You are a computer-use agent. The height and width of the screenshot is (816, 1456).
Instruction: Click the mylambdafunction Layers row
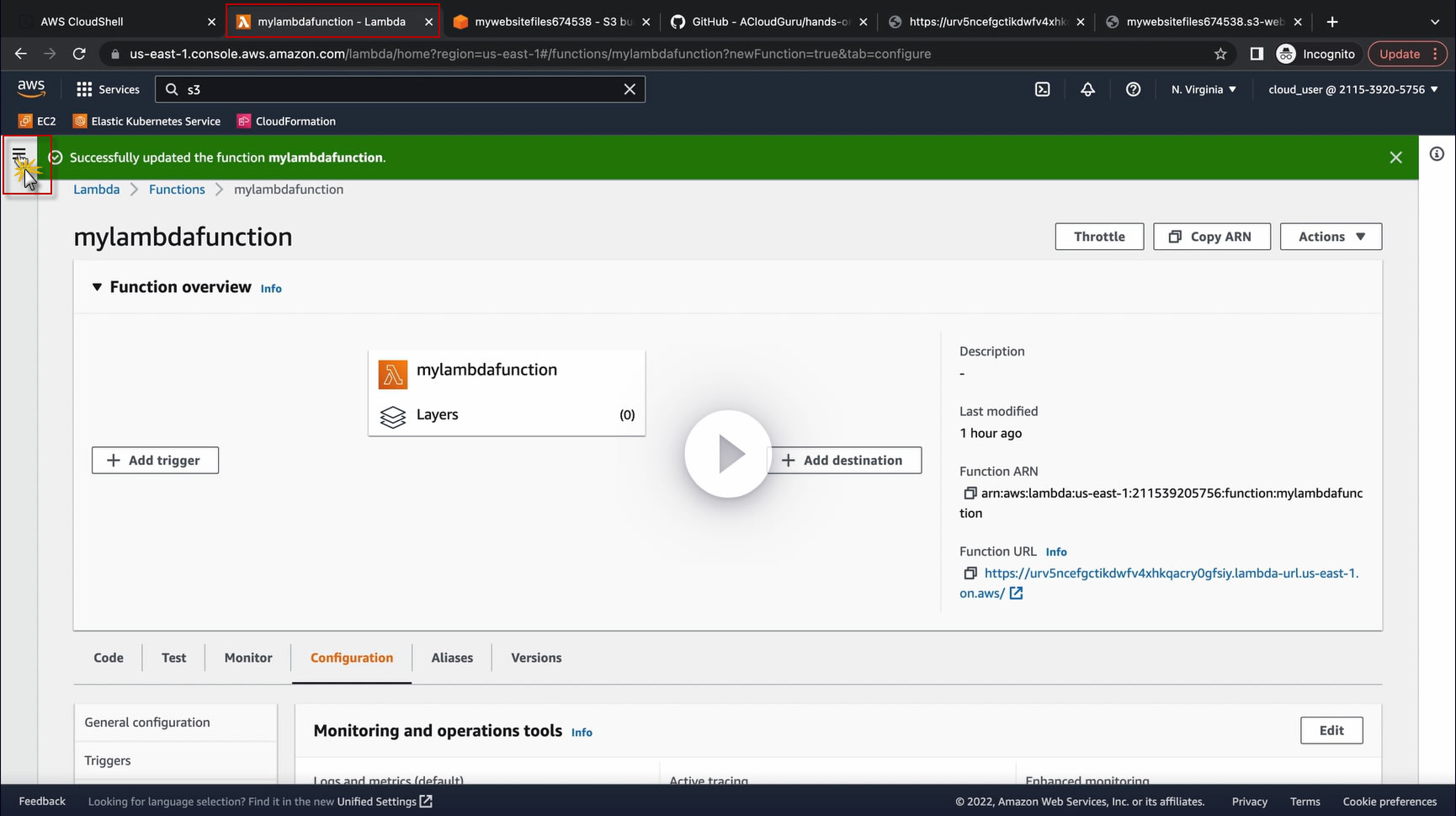point(507,415)
